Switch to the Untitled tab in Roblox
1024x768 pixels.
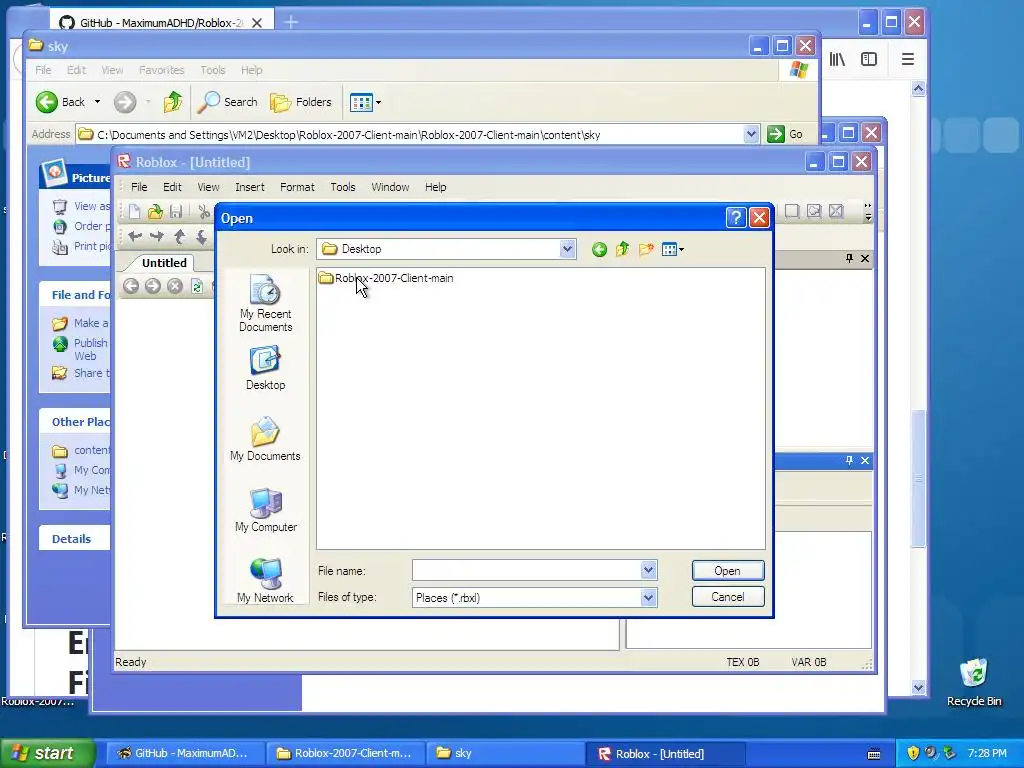tap(164, 263)
